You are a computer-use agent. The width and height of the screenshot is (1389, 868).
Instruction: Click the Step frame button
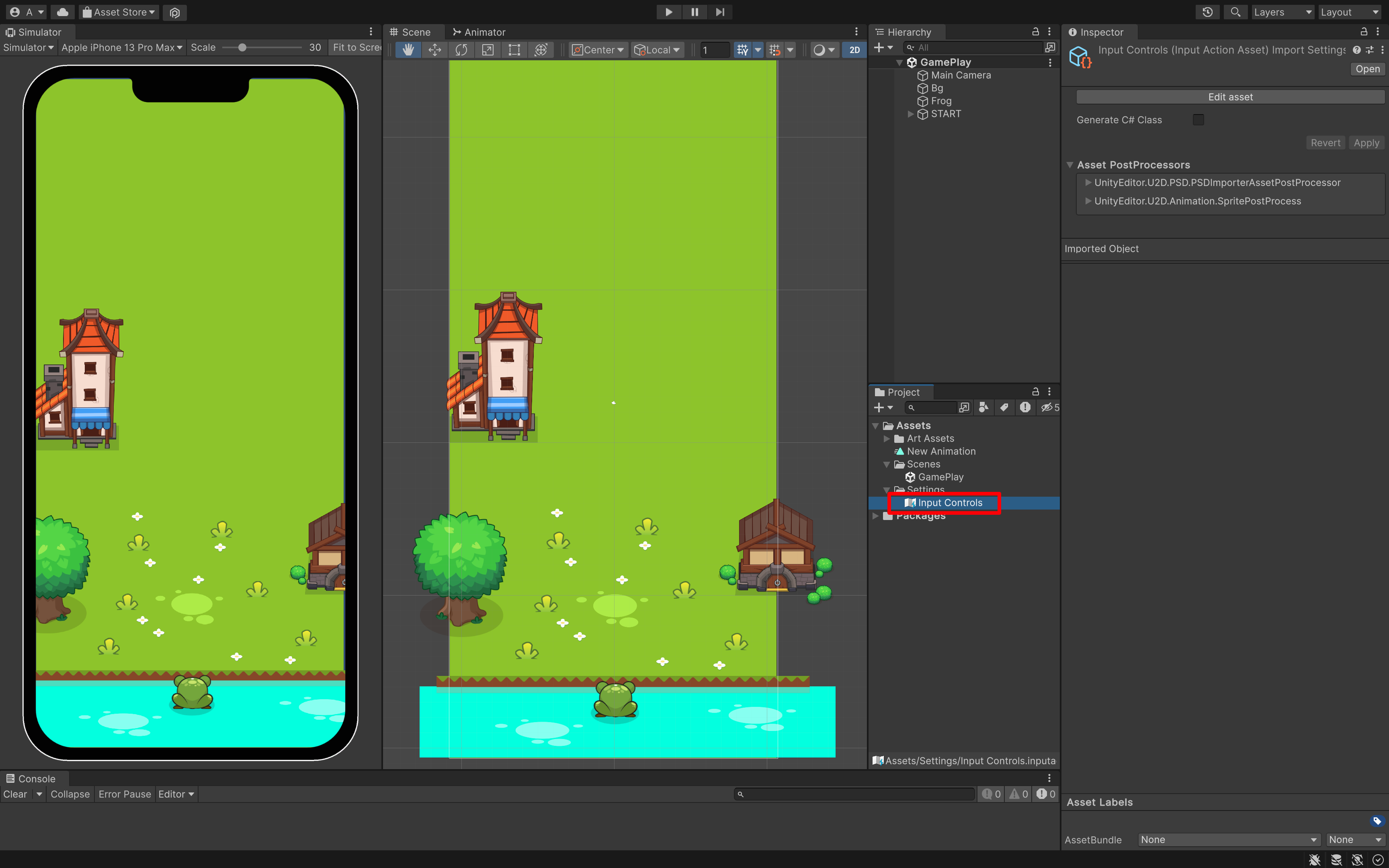point(720,12)
